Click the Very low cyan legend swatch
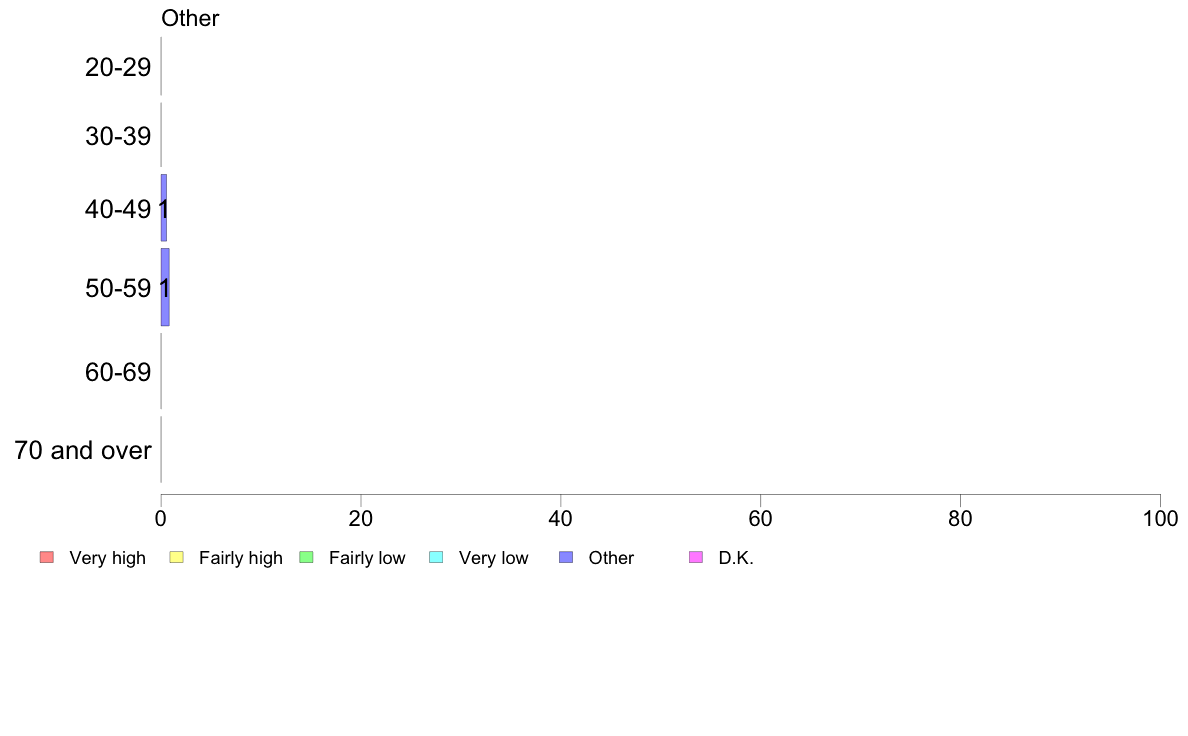The image size is (1188, 736). point(436,558)
